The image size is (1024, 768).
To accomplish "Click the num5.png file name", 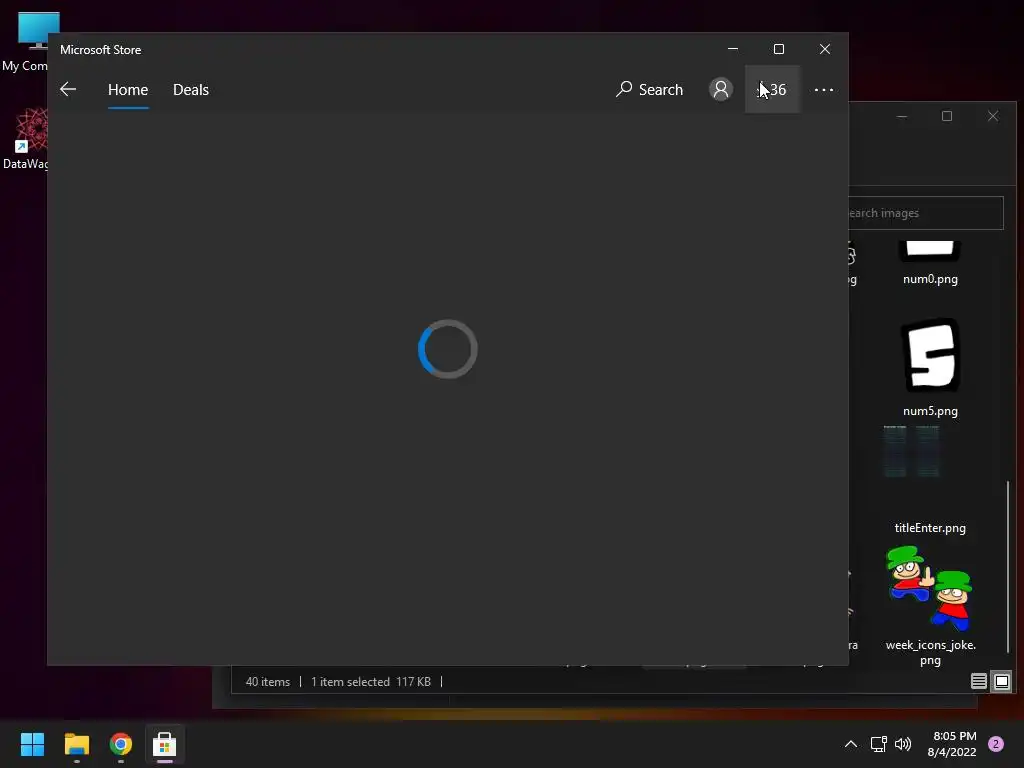I will point(930,411).
